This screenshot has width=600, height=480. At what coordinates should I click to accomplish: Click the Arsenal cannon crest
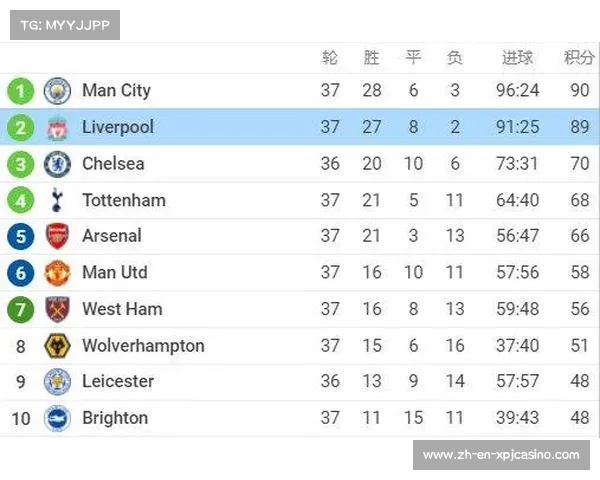[57, 236]
